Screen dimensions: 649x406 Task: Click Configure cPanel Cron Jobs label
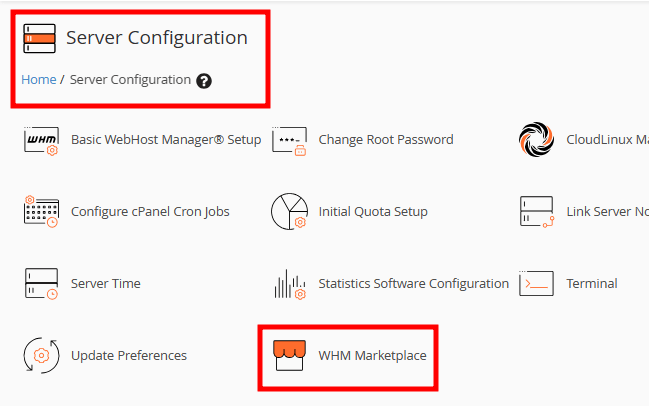(150, 211)
